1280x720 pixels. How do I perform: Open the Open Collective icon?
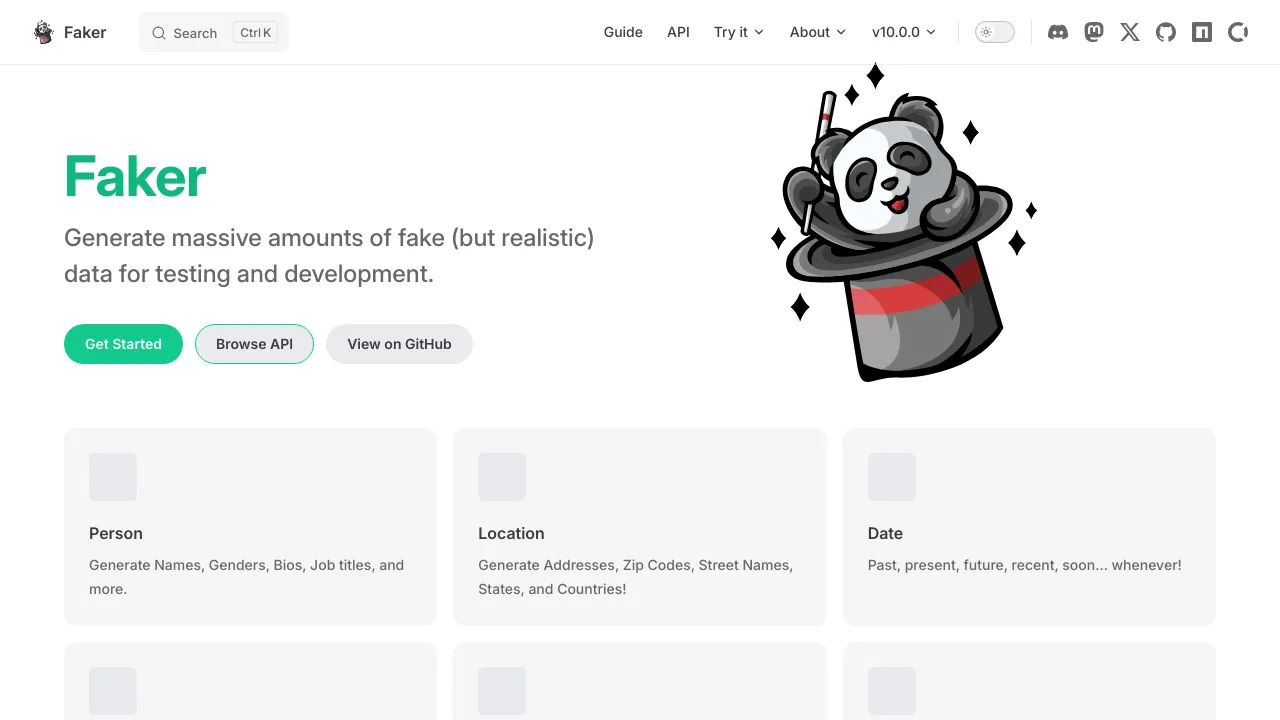tap(1238, 32)
